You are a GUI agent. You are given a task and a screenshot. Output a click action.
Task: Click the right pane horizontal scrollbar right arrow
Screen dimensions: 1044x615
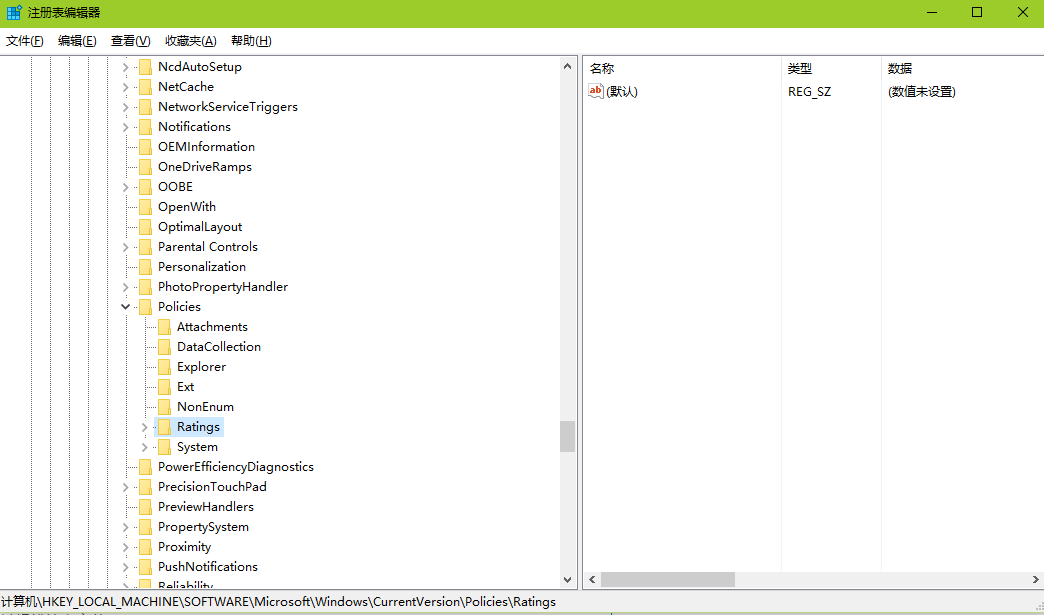pyautogui.click(x=1035, y=580)
